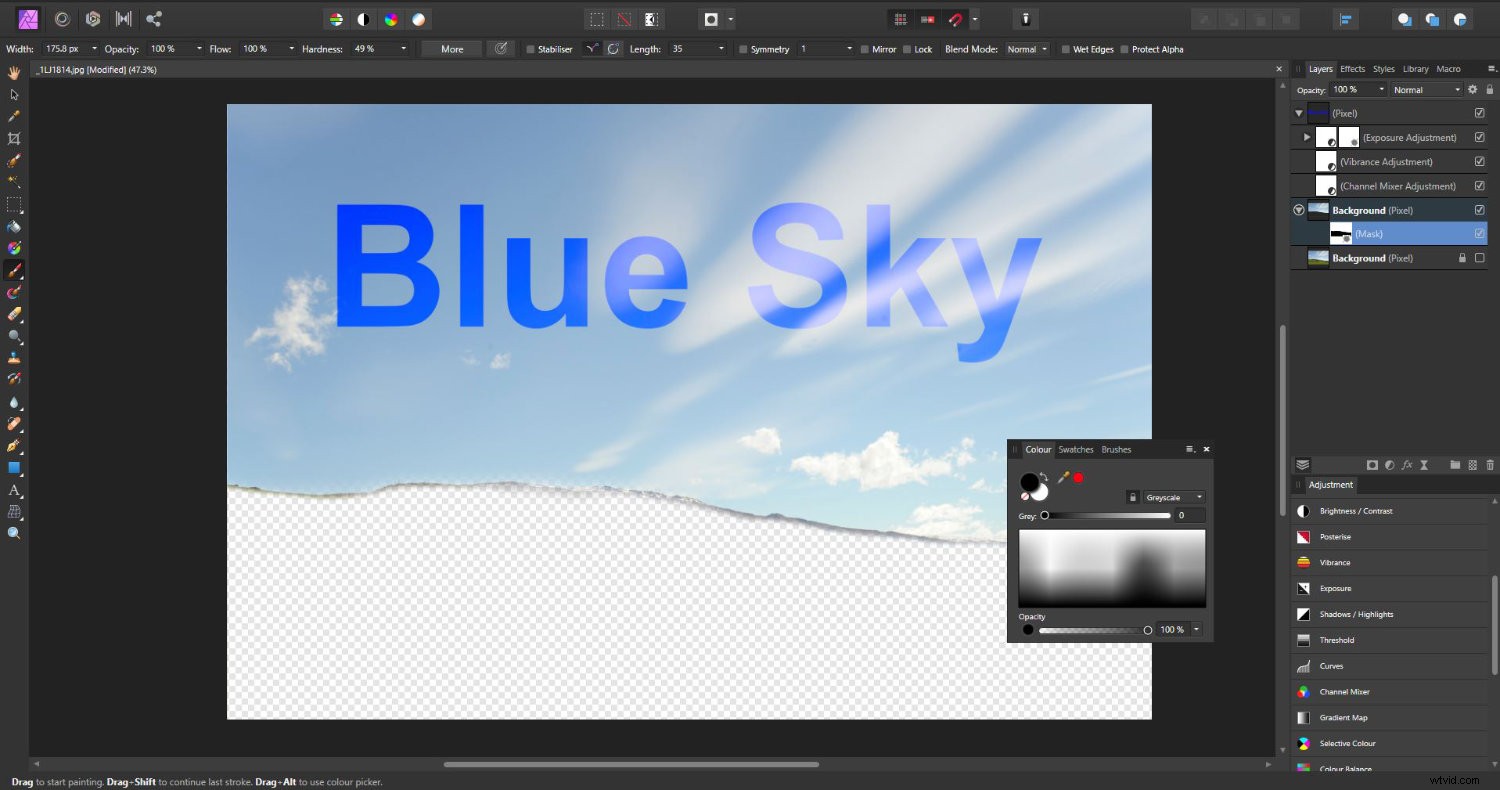This screenshot has height=790, width=1500.
Task: Click the More button in the brush toolbar
Action: pos(452,48)
